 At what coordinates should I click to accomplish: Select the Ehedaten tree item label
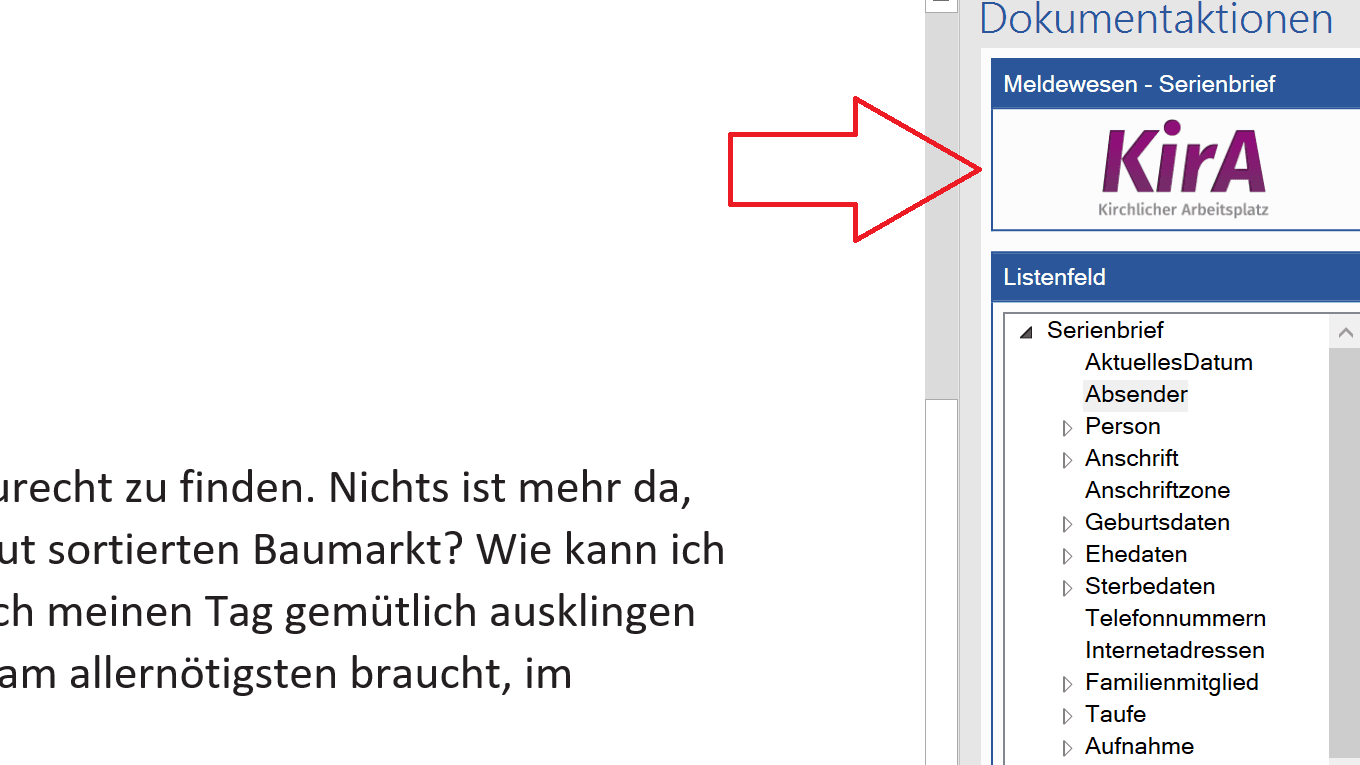point(1136,554)
